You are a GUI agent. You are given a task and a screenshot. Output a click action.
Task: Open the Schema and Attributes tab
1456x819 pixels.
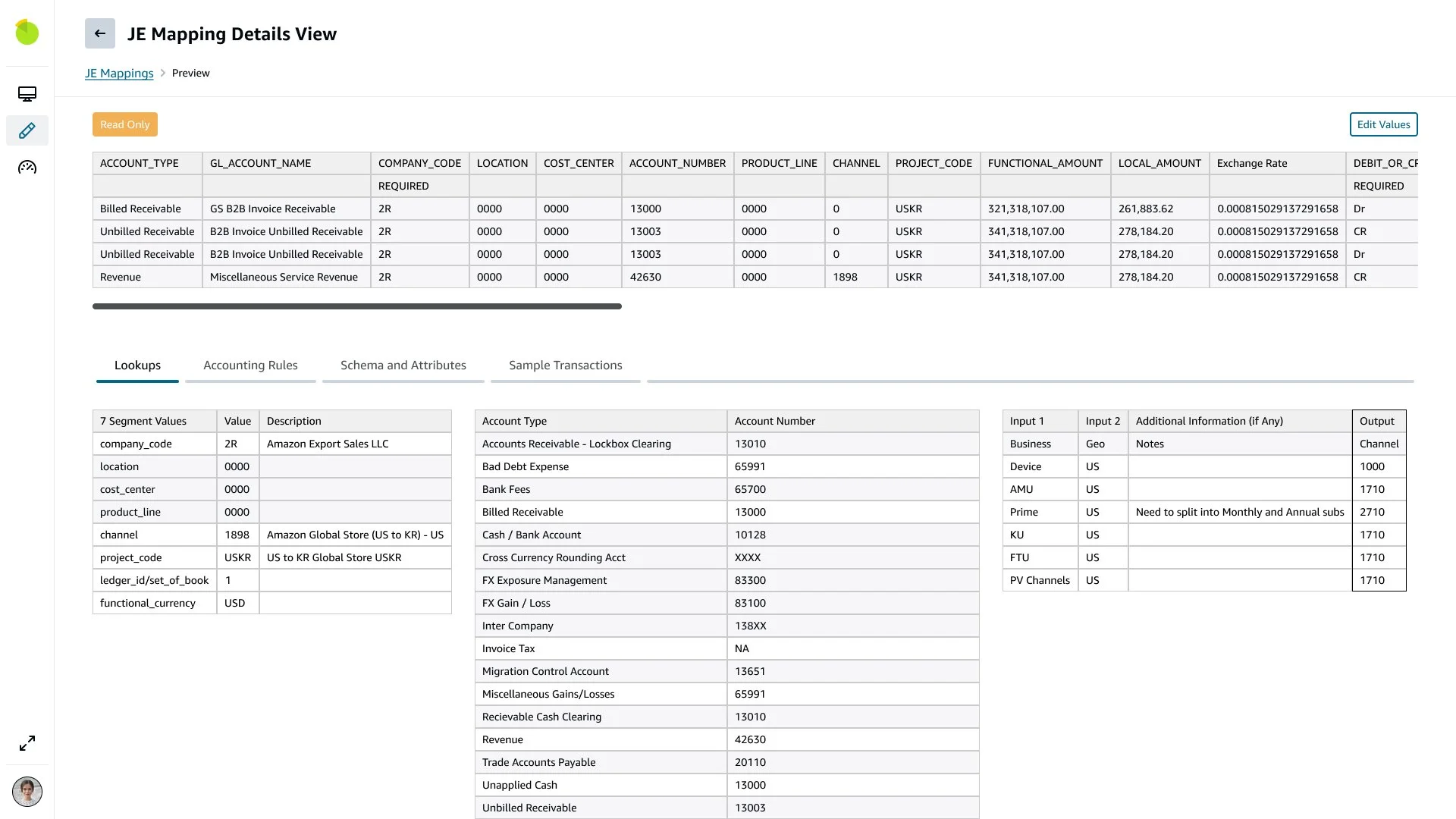(x=403, y=366)
